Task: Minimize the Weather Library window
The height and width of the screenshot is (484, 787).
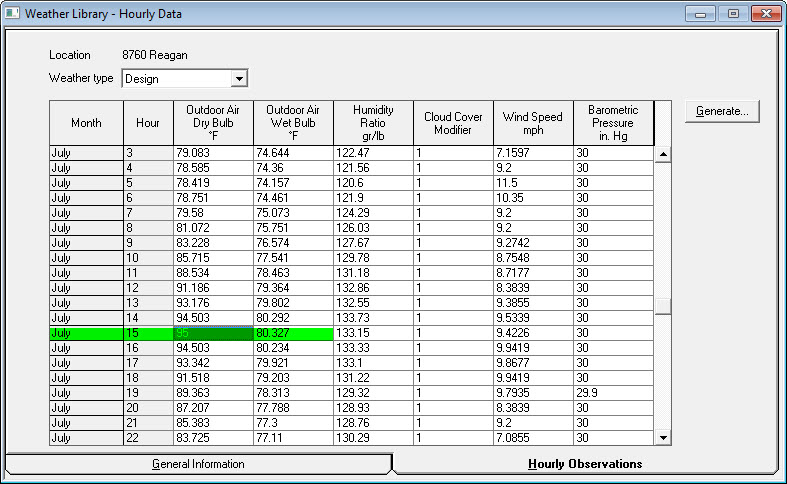Action: 701,14
